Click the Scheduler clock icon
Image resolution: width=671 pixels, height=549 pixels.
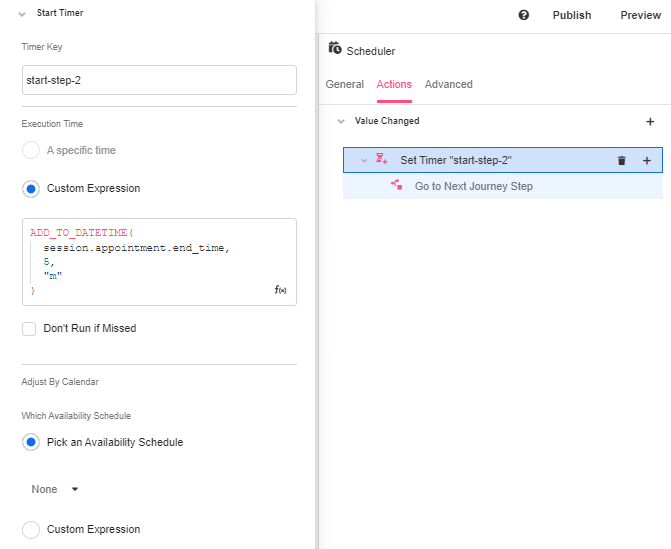pyautogui.click(x=335, y=48)
